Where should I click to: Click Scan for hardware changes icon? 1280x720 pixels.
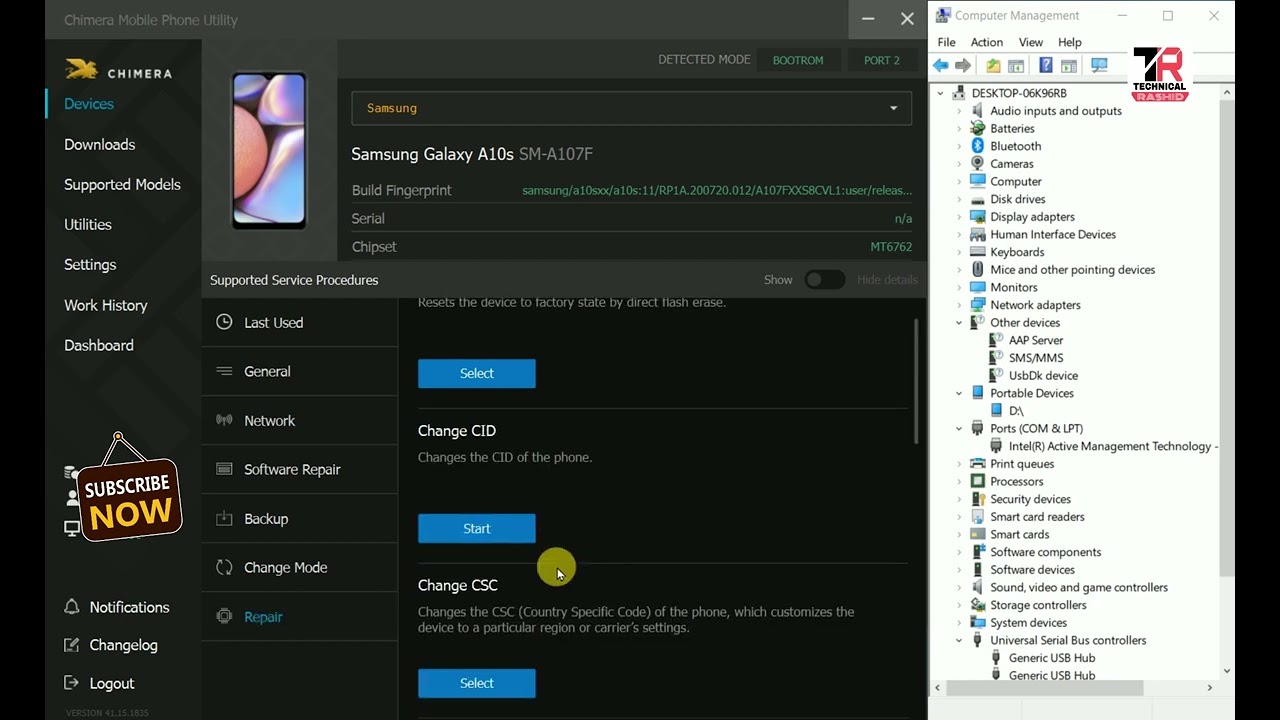coord(1099,66)
